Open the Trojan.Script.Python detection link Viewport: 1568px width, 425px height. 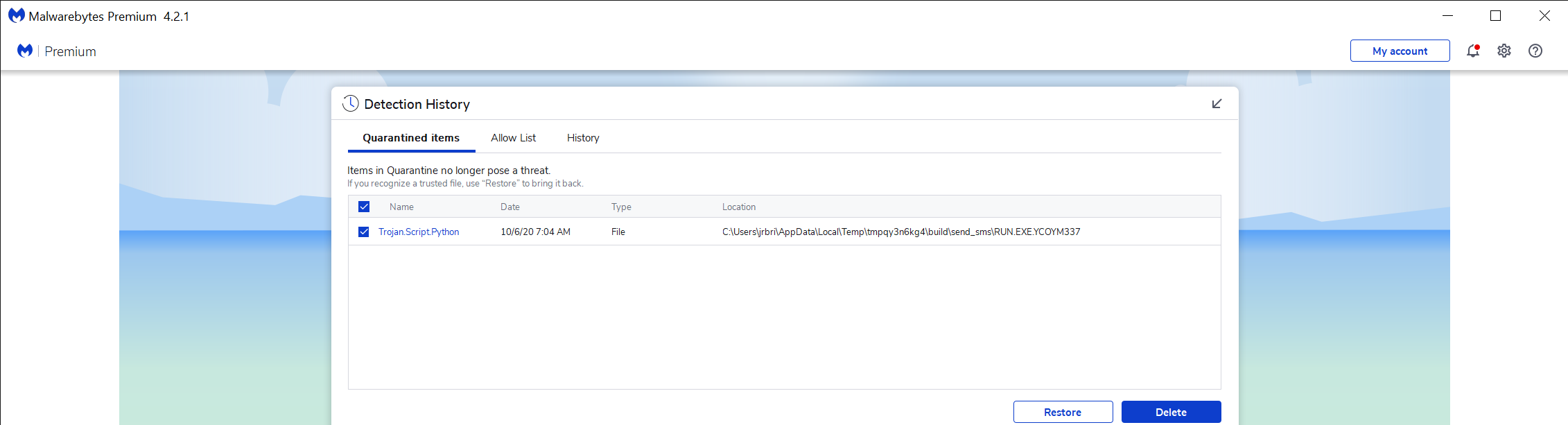[419, 232]
